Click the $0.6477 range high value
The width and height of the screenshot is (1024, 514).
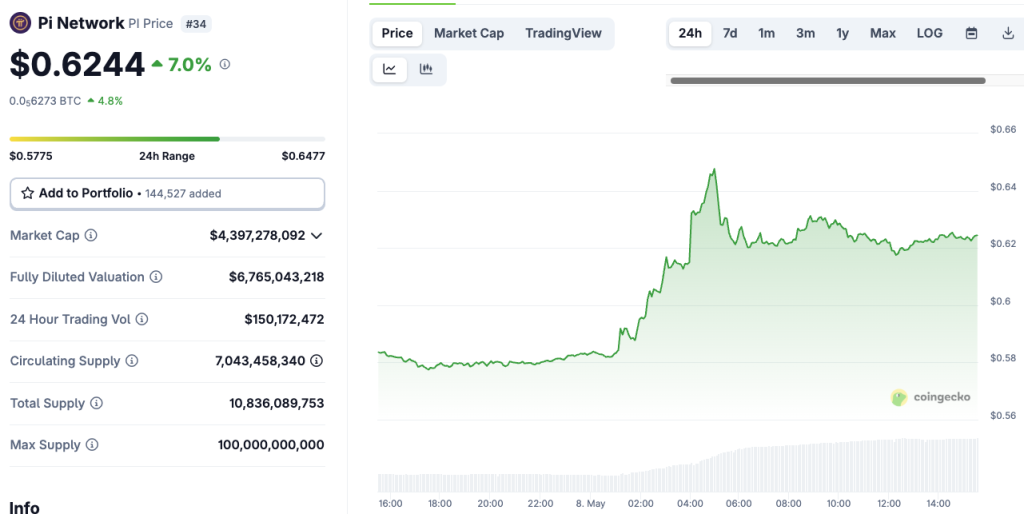[x=303, y=156]
